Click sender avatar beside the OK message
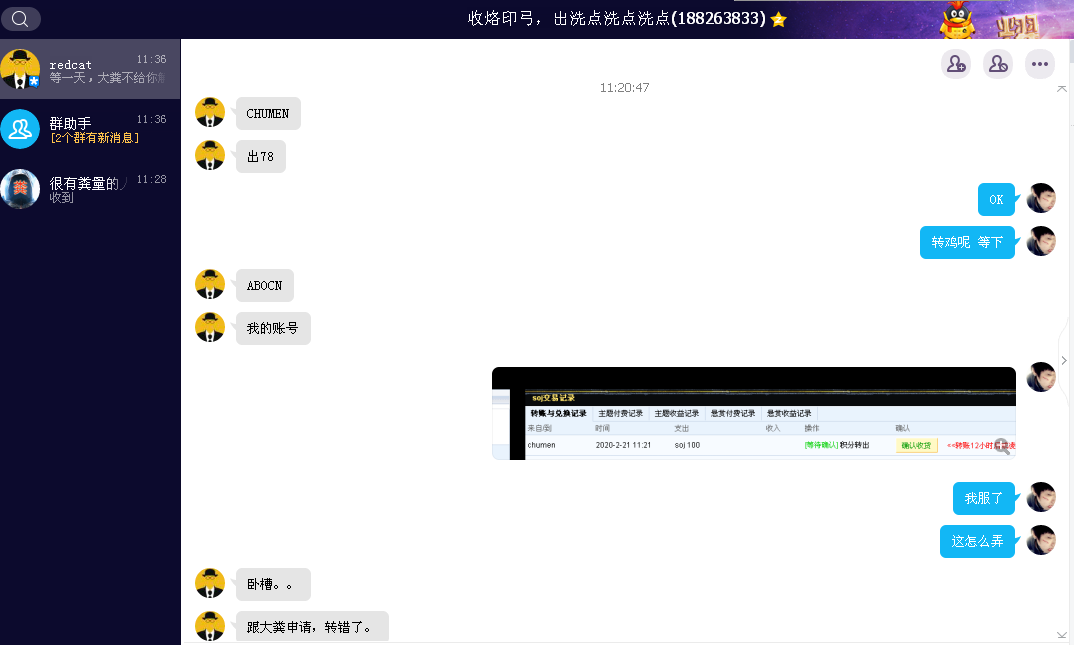This screenshot has height=645, width=1074. 1041,199
